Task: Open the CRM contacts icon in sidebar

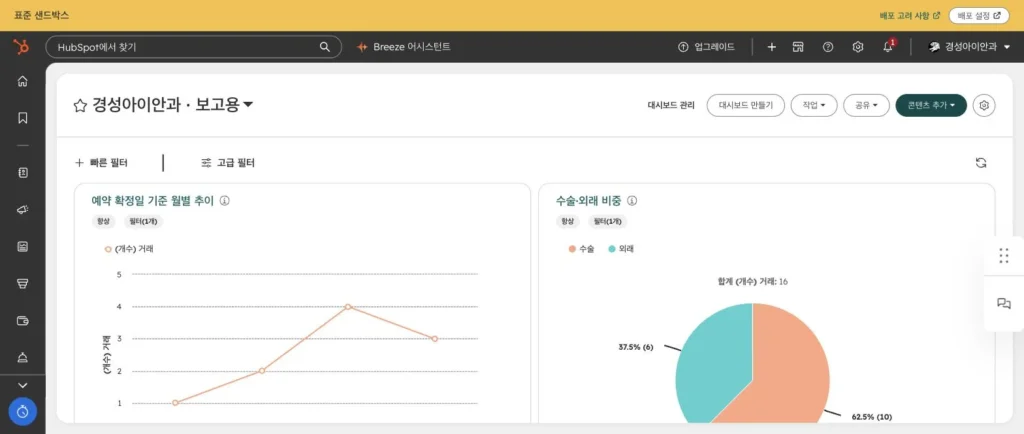Action: click(23, 172)
